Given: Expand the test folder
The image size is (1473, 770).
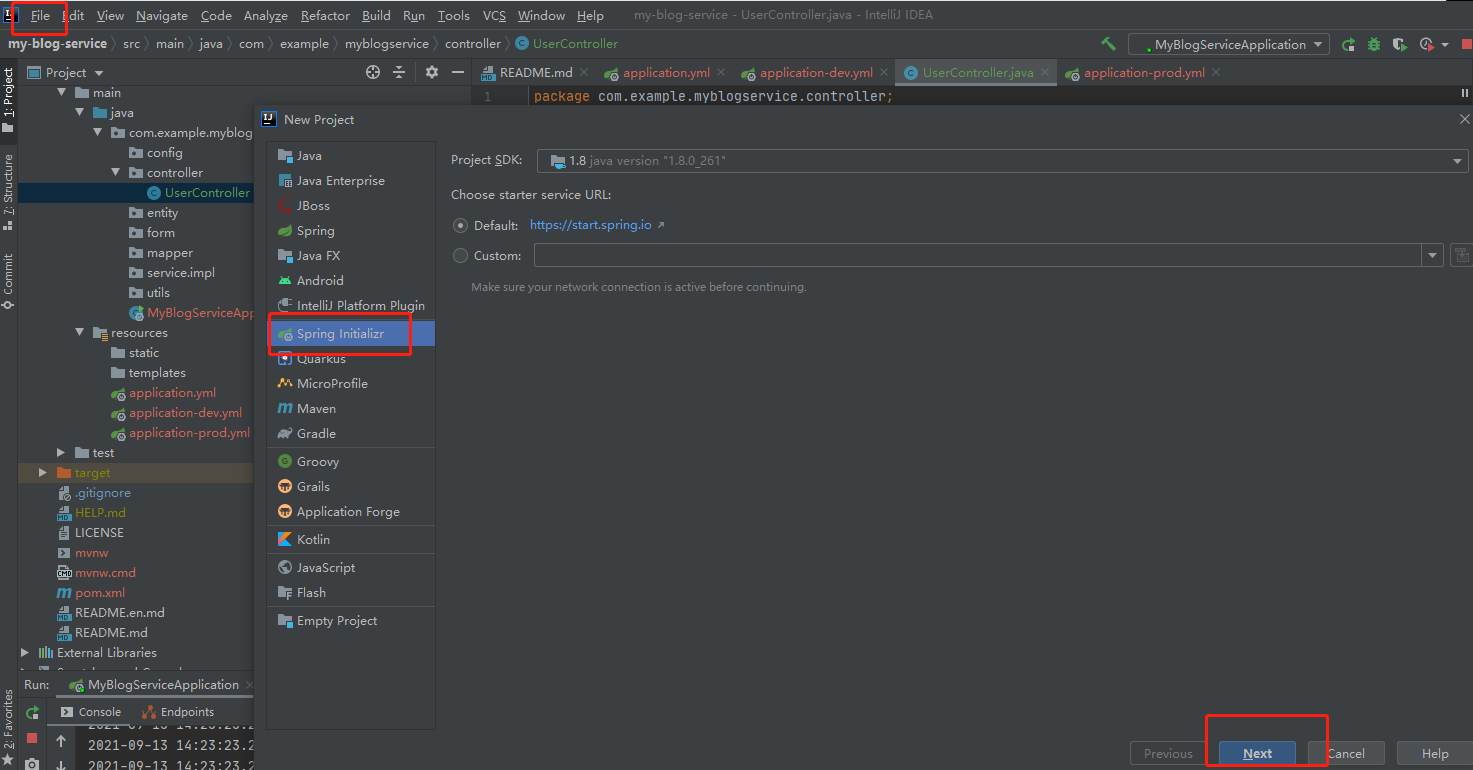Looking at the screenshot, I should (x=62, y=453).
